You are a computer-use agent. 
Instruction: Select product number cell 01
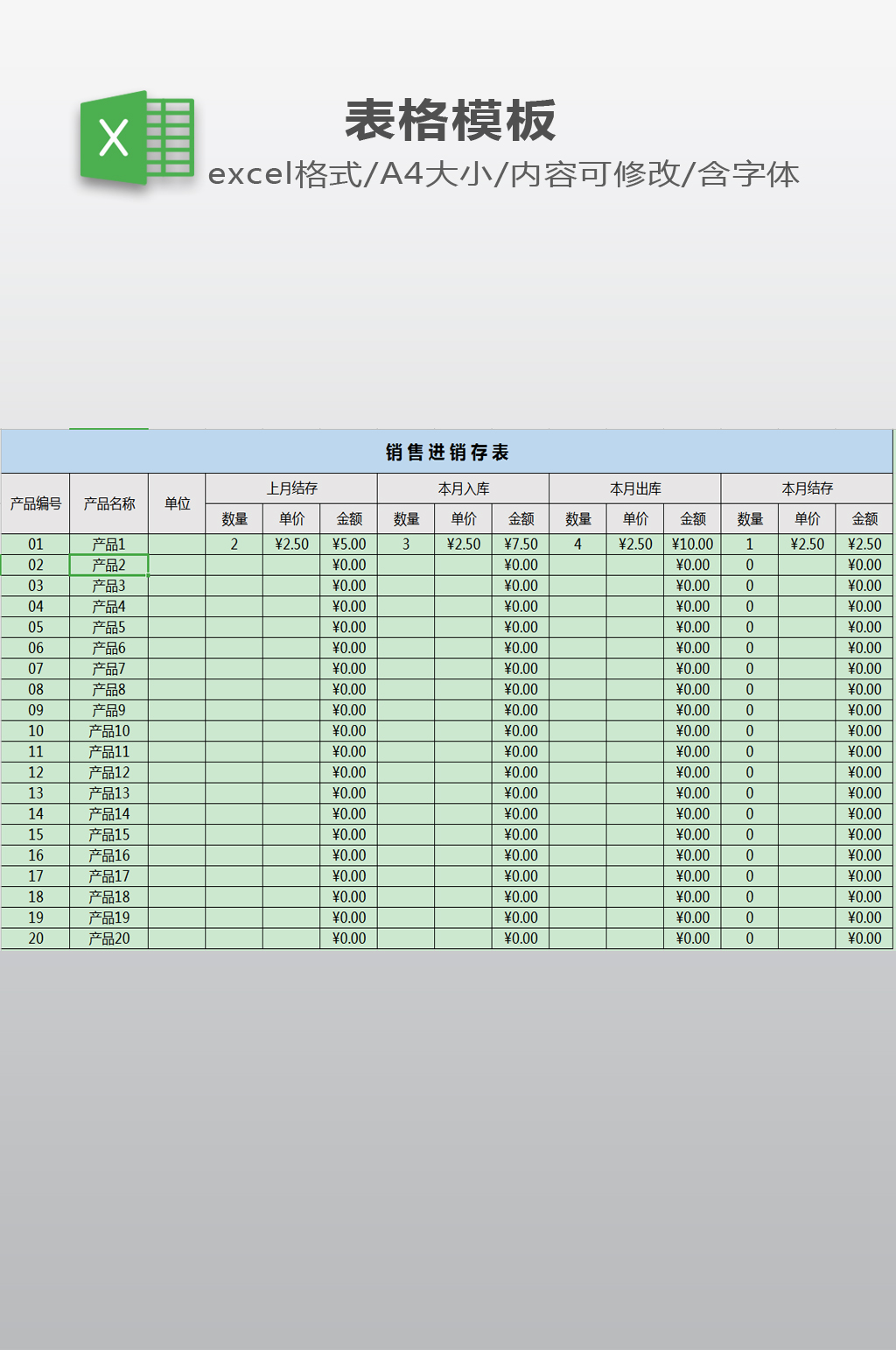tap(36, 545)
